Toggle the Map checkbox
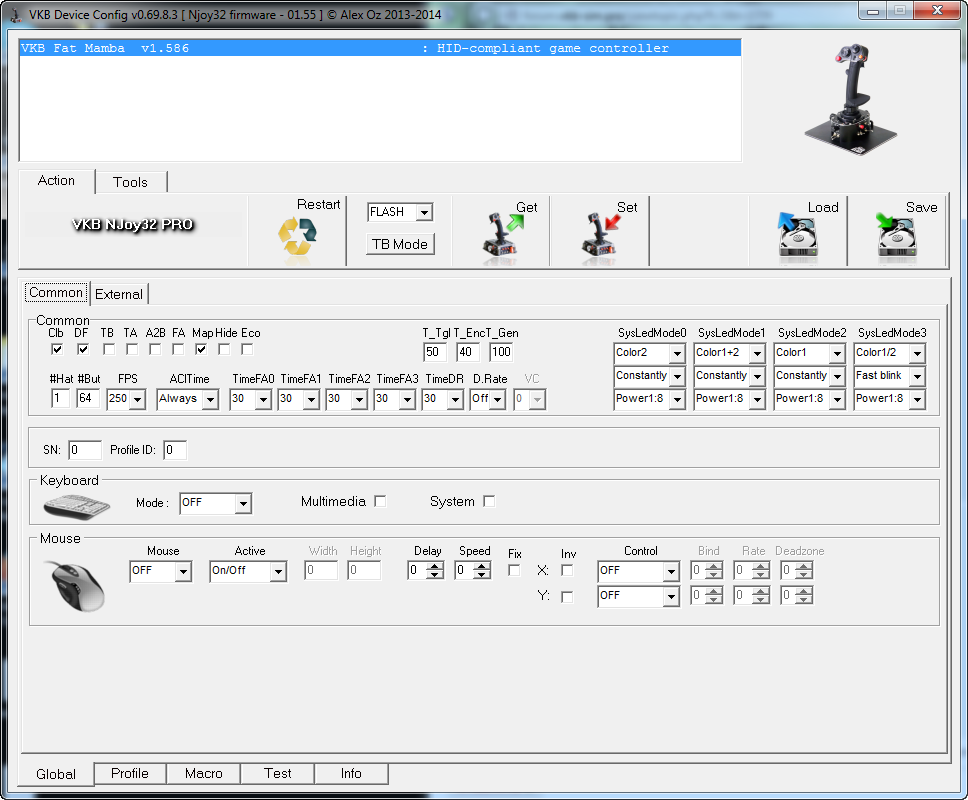 (201, 349)
